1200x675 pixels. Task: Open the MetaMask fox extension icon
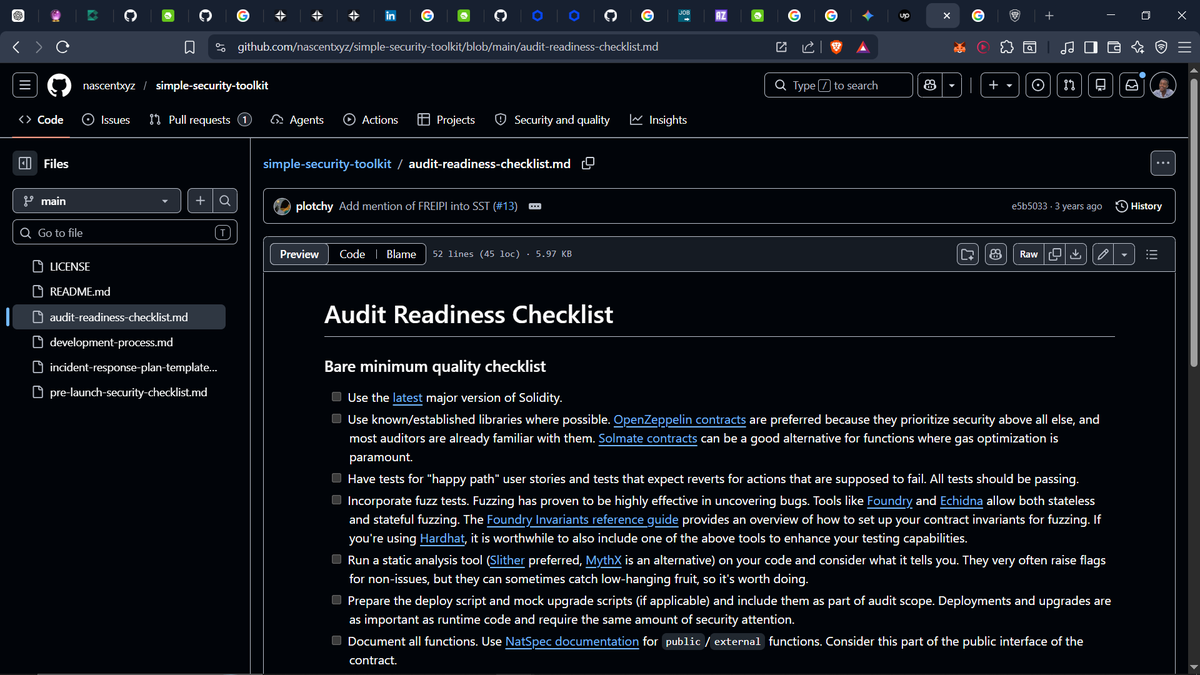tap(960, 47)
